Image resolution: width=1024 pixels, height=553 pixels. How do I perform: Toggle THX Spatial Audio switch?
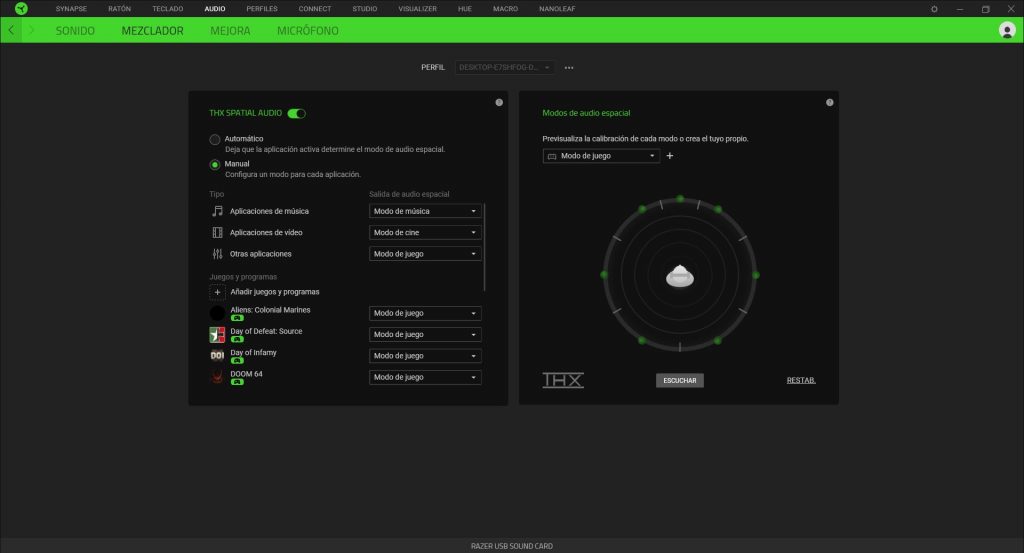click(x=296, y=114)
